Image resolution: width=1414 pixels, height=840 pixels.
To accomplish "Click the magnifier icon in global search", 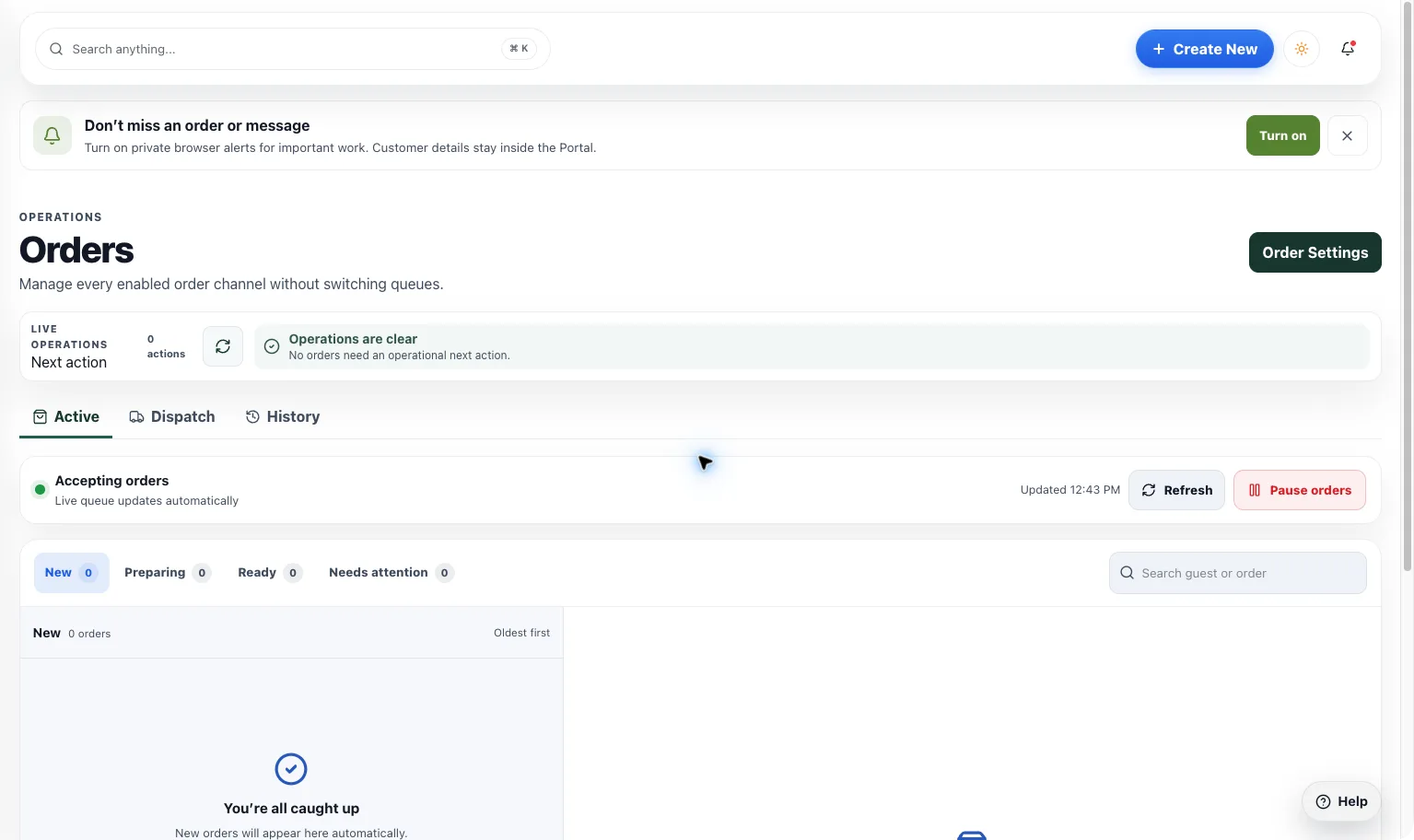I will tap(56, 49).
